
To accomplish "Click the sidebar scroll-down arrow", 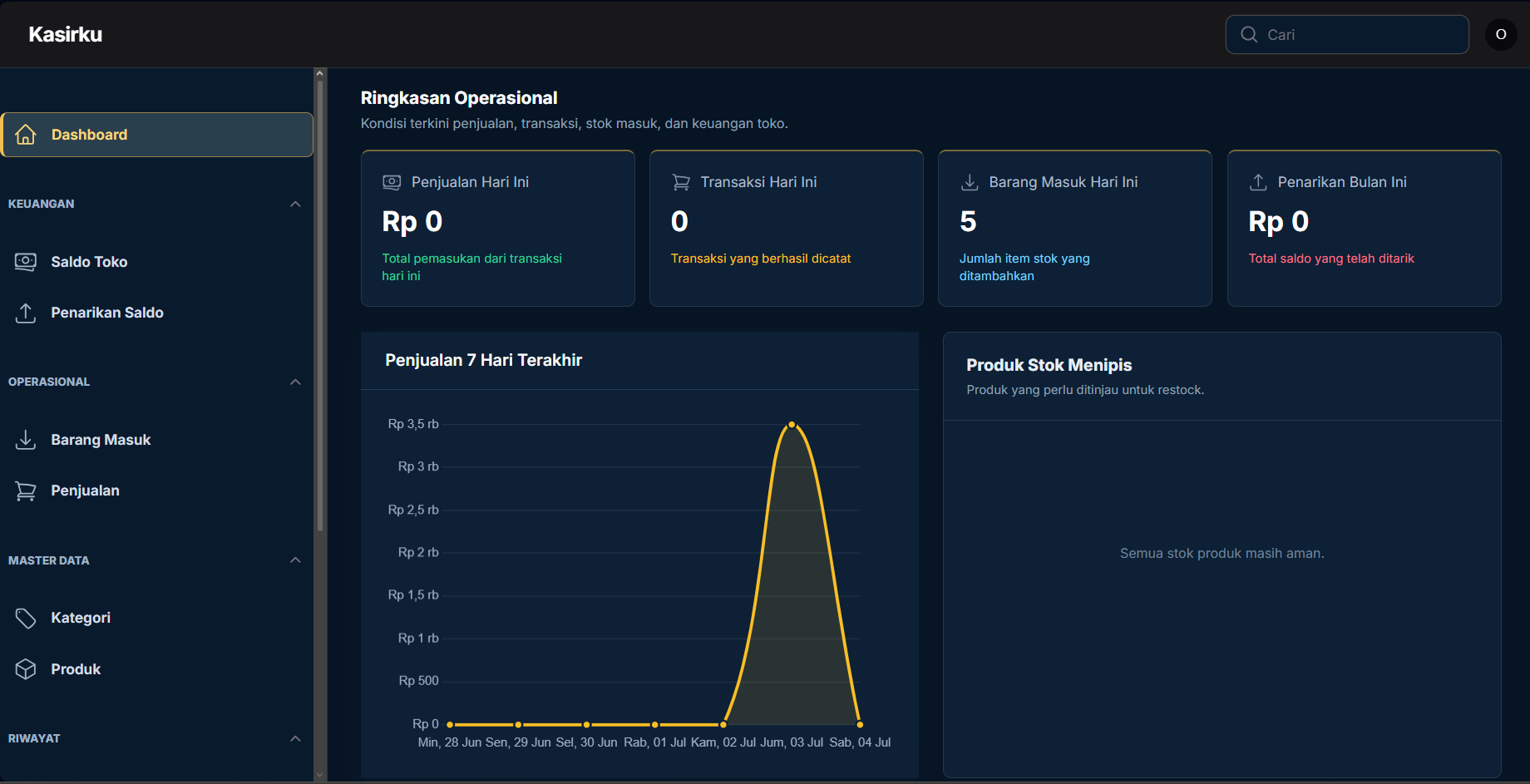I will (x=320, y=775).
